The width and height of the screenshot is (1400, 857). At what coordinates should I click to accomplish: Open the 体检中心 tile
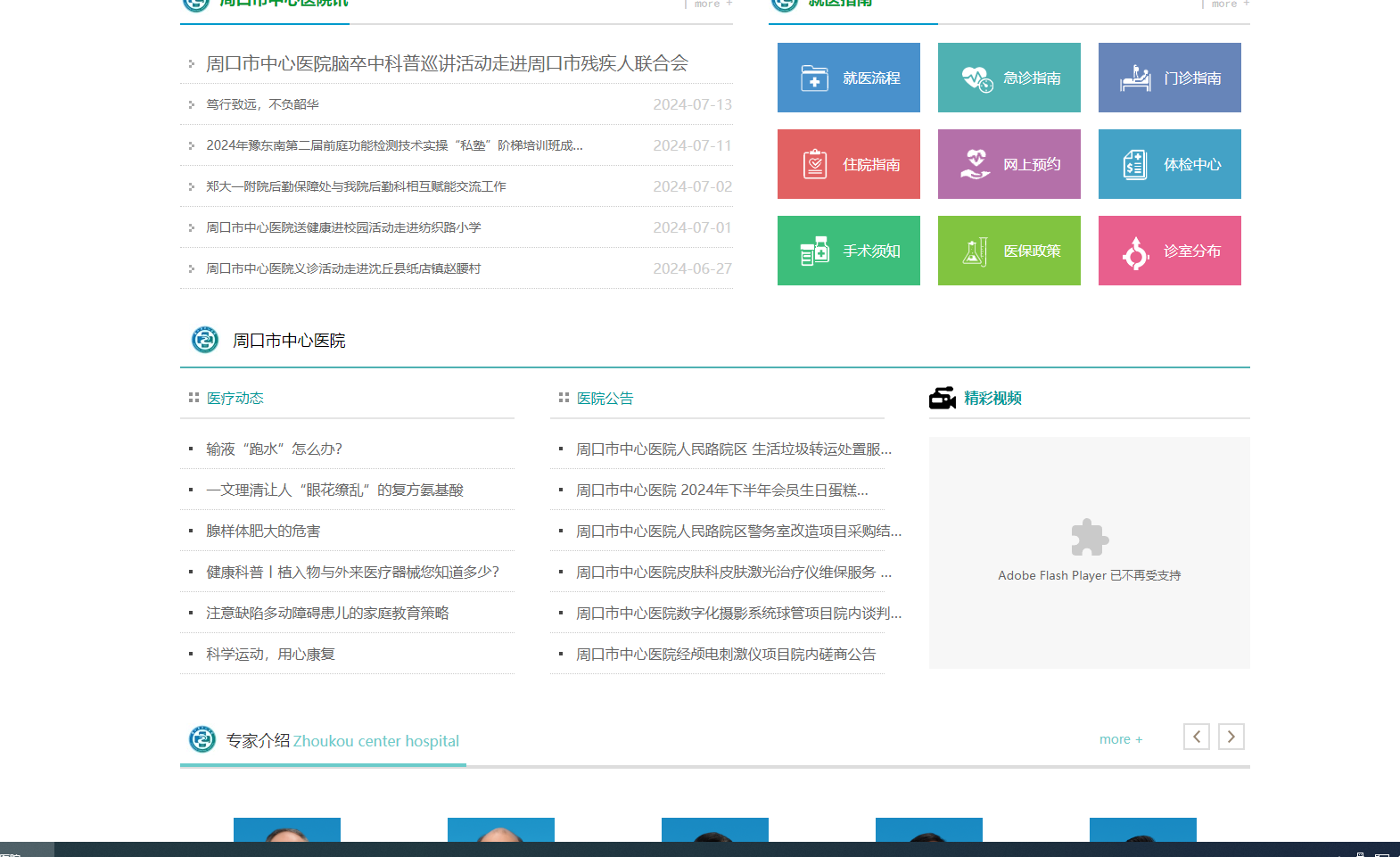click(x=1169, y=164)
